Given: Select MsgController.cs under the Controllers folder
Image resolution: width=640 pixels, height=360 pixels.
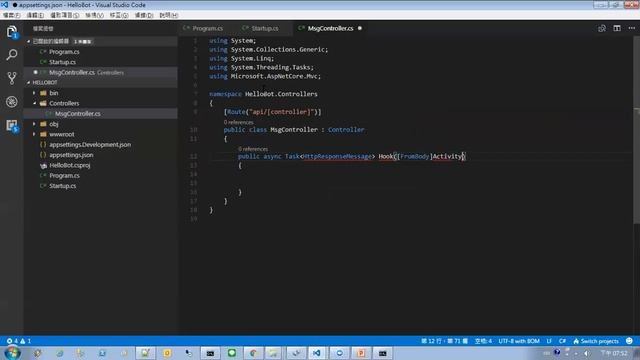Looking at the screenshot, I should (x=101, y=113).
